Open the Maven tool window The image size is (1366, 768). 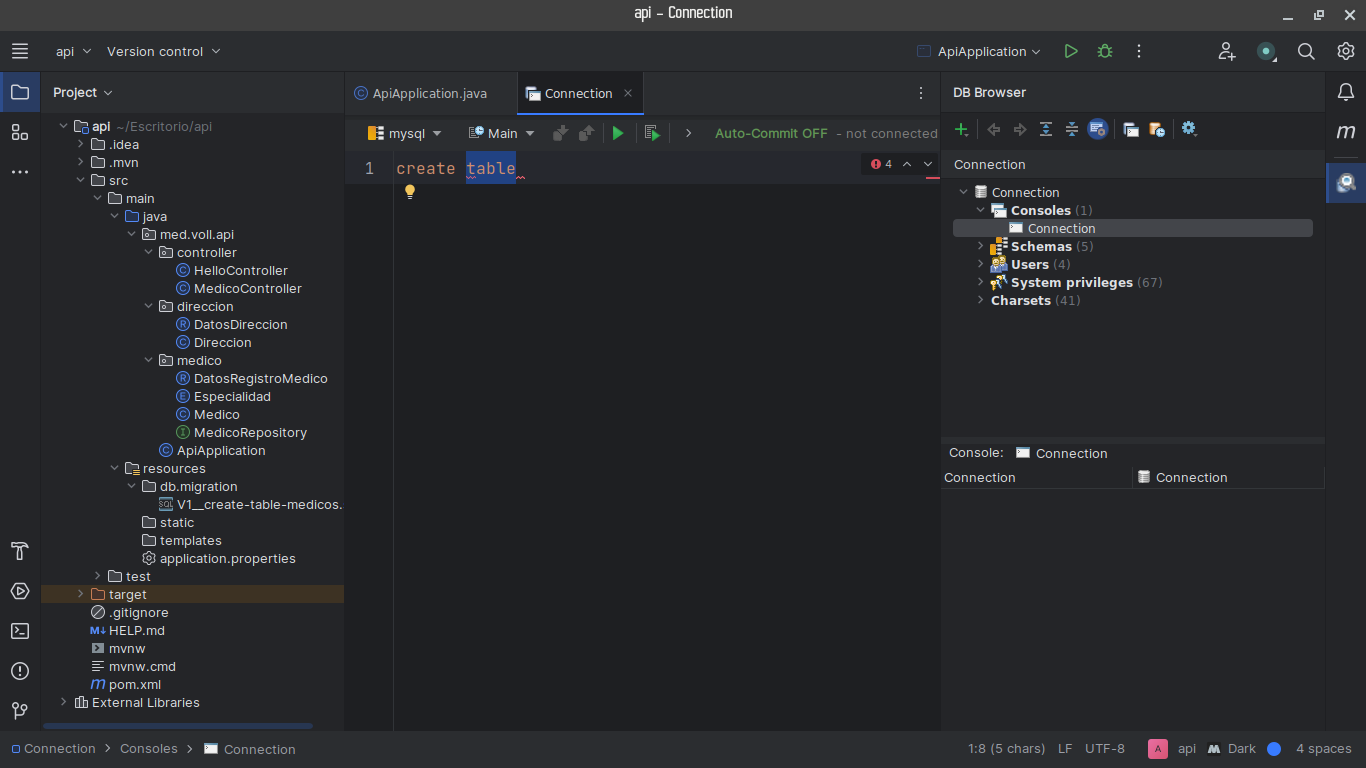(x=1346, y=132)
